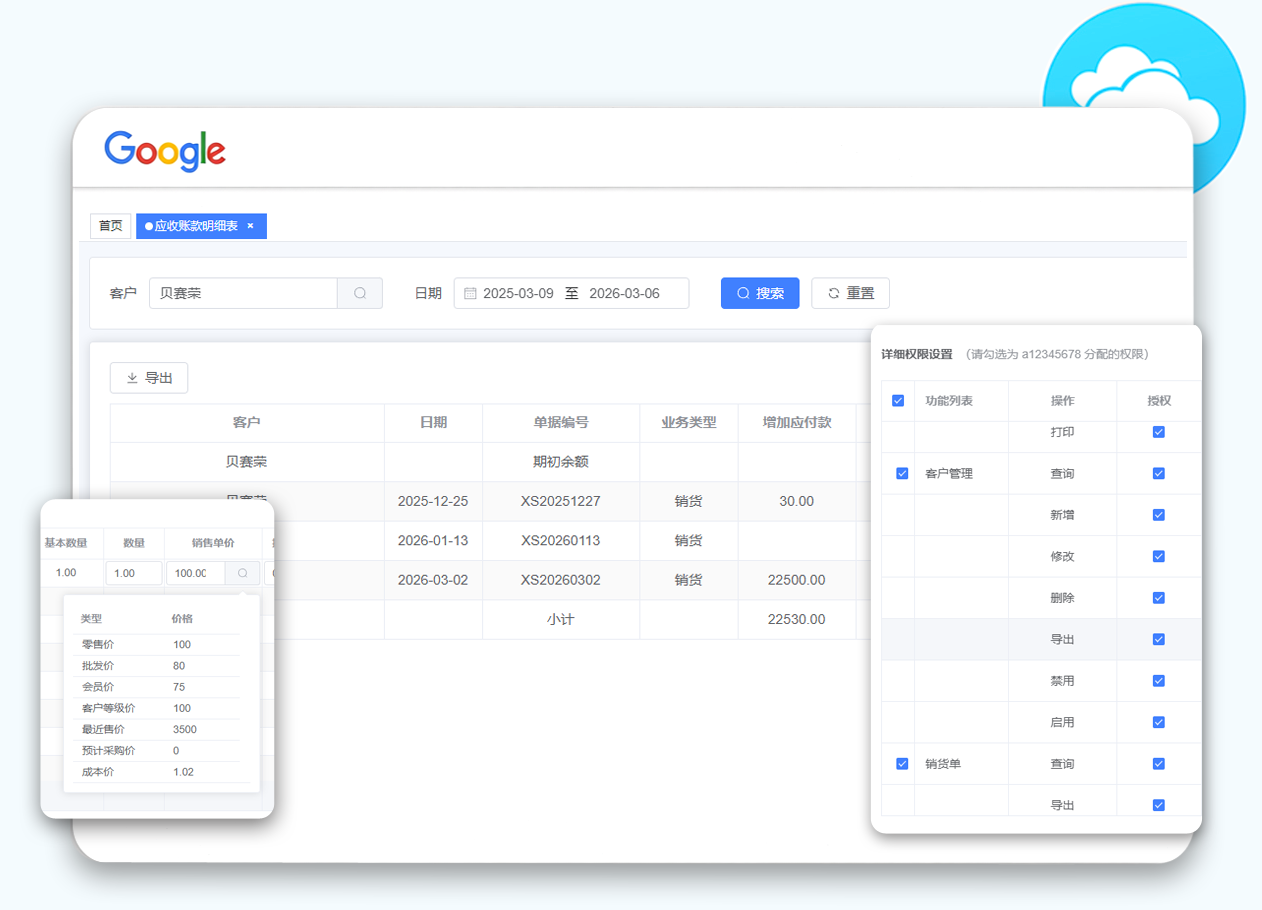1262x910 pixels.
Task: Open document XS20260302 in the table
Action: tap(560, 580)
